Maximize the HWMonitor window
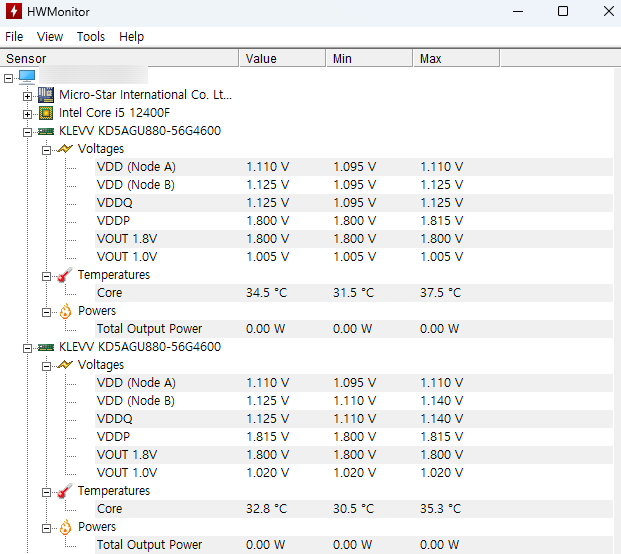621x554 pixels. pyautogui.click(x=563, y=11)
